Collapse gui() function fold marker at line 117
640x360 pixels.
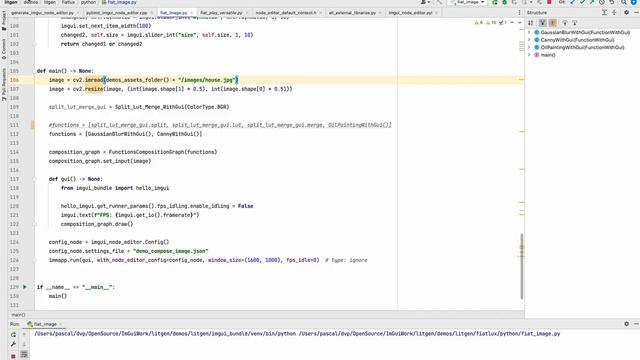pyautogui.click(x=34, y=179)
